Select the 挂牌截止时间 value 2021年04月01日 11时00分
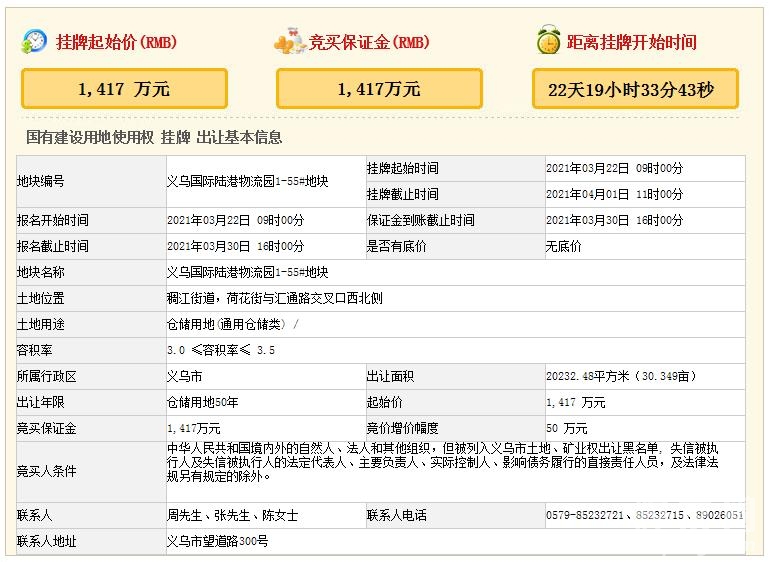 [x=614, y=194]
